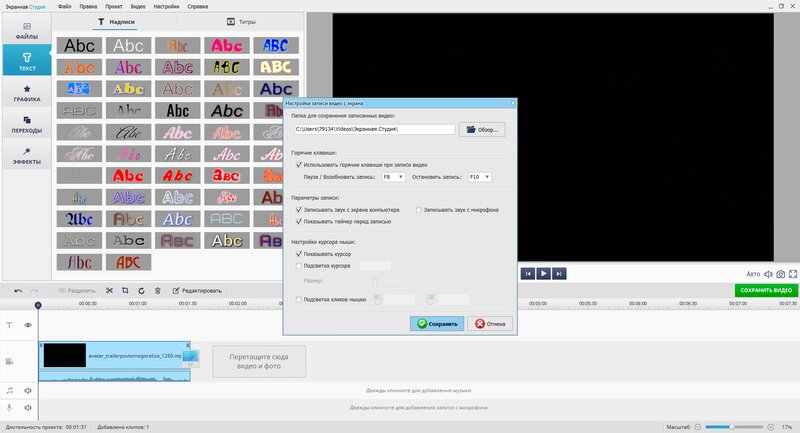Switch to the Титры tab
The width and height of the screenshot is (800, 433).
[x=241, y=22]
